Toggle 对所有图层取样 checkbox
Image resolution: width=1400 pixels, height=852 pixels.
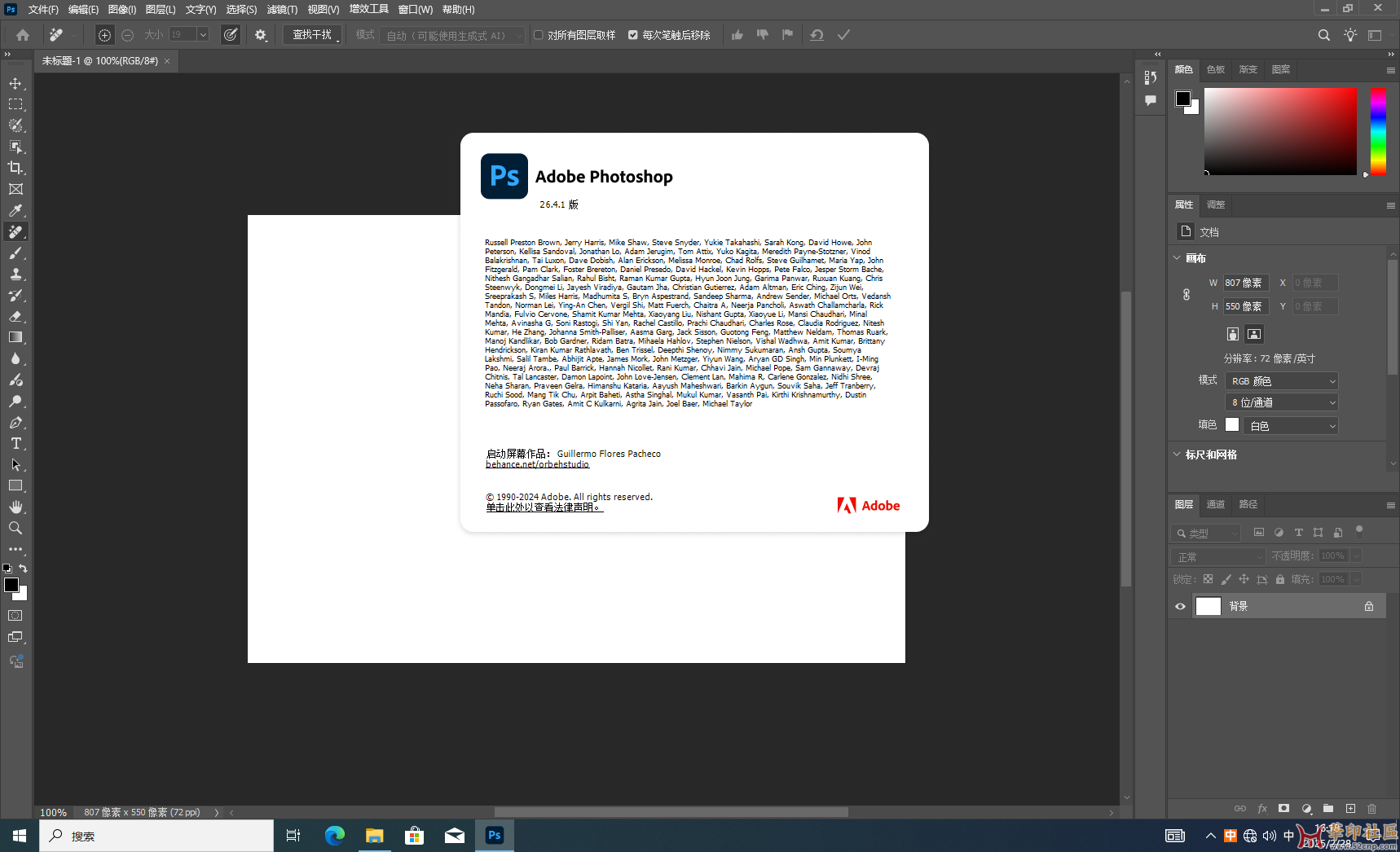pyautogui.click(x=539, y=35)
